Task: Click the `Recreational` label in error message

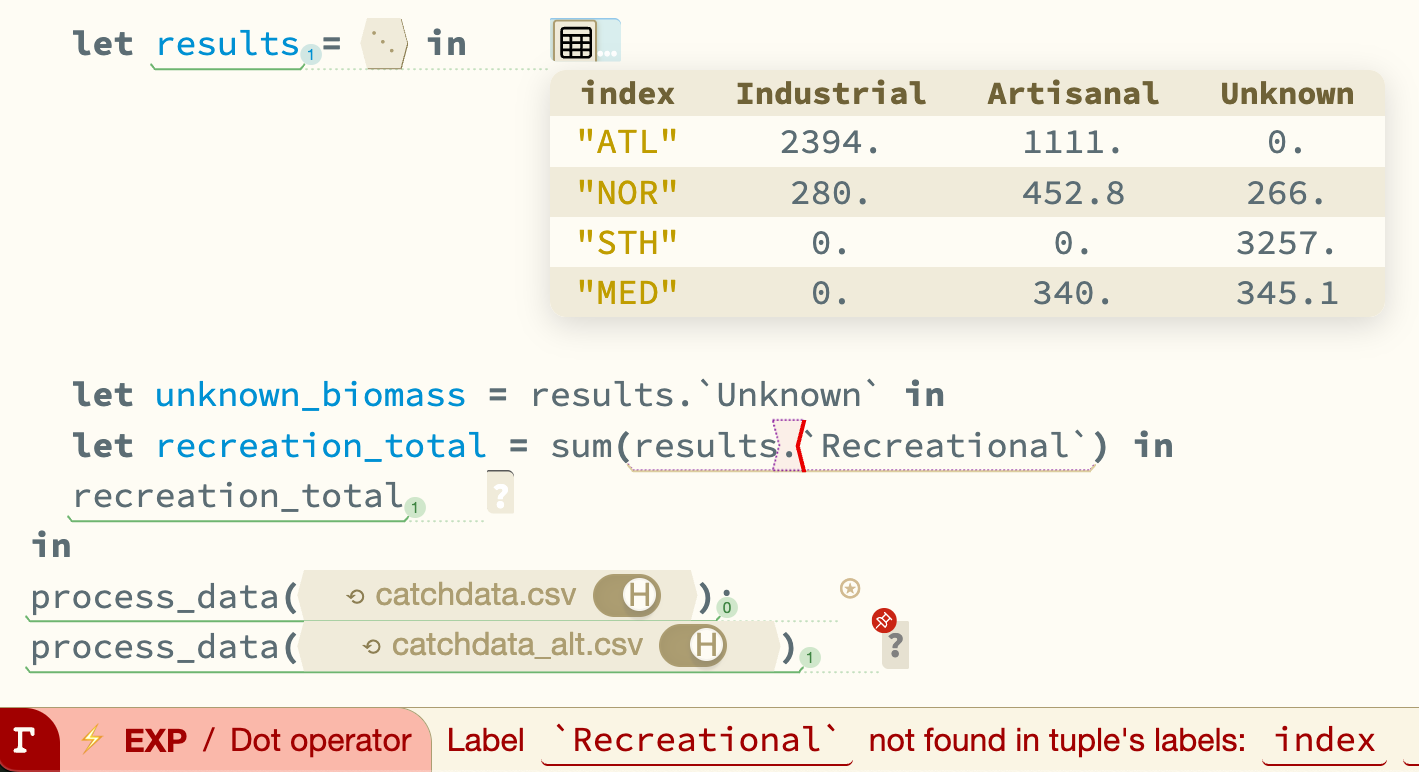Action: [696, 741]
